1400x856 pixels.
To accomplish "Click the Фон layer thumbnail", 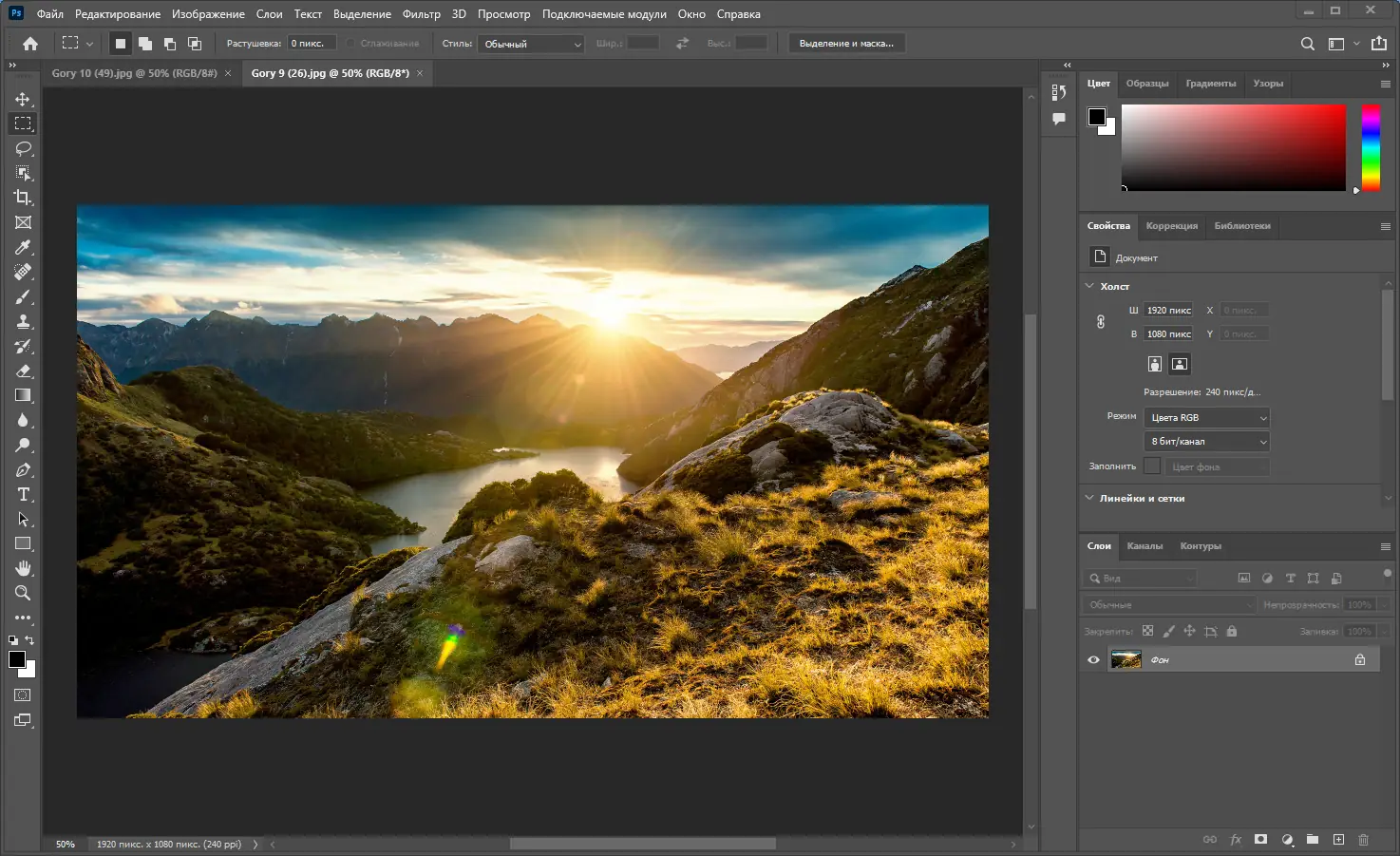I will [1126, 659].
